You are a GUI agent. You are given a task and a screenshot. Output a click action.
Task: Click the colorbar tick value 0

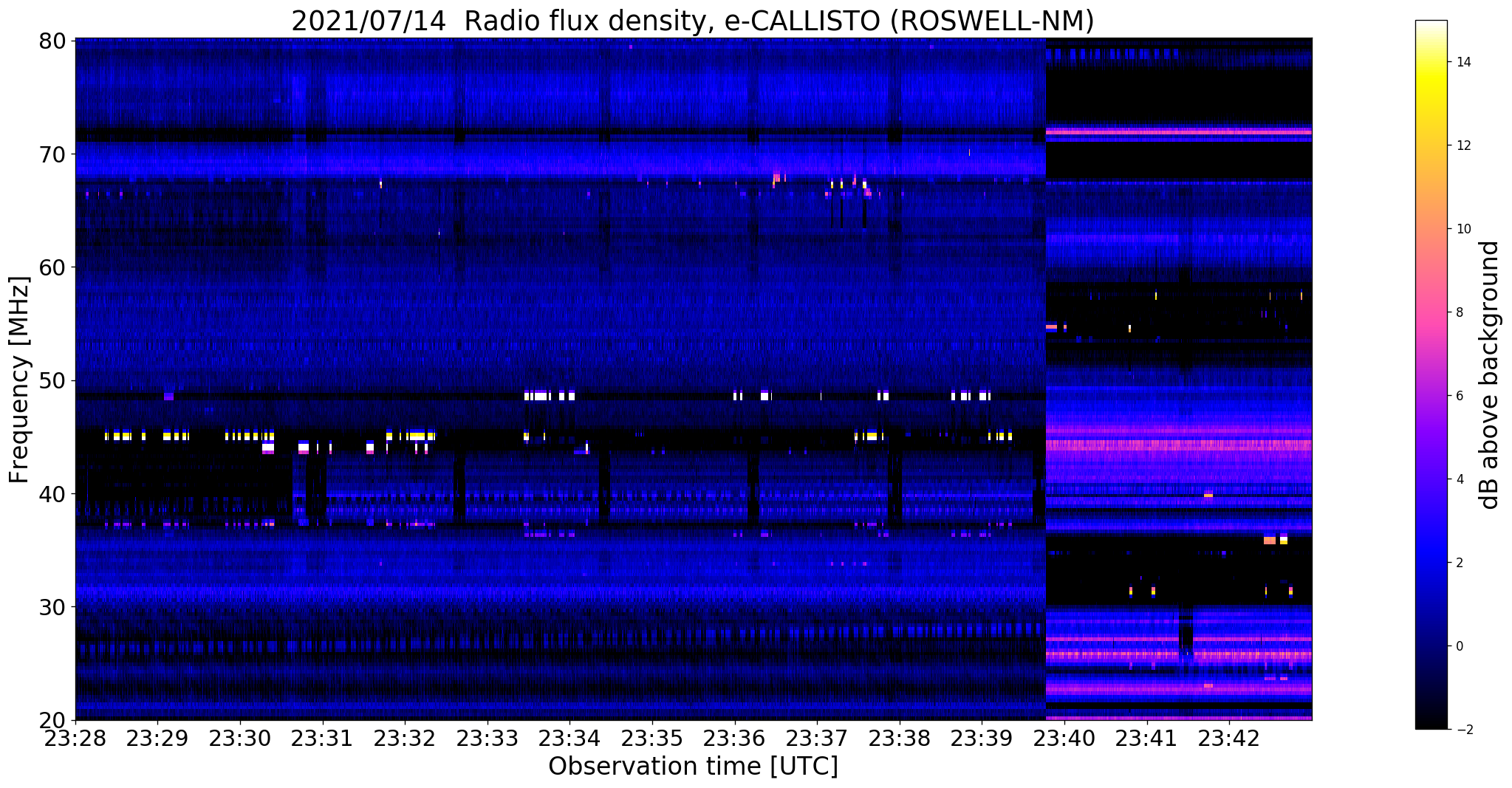tap(1459, 646)
